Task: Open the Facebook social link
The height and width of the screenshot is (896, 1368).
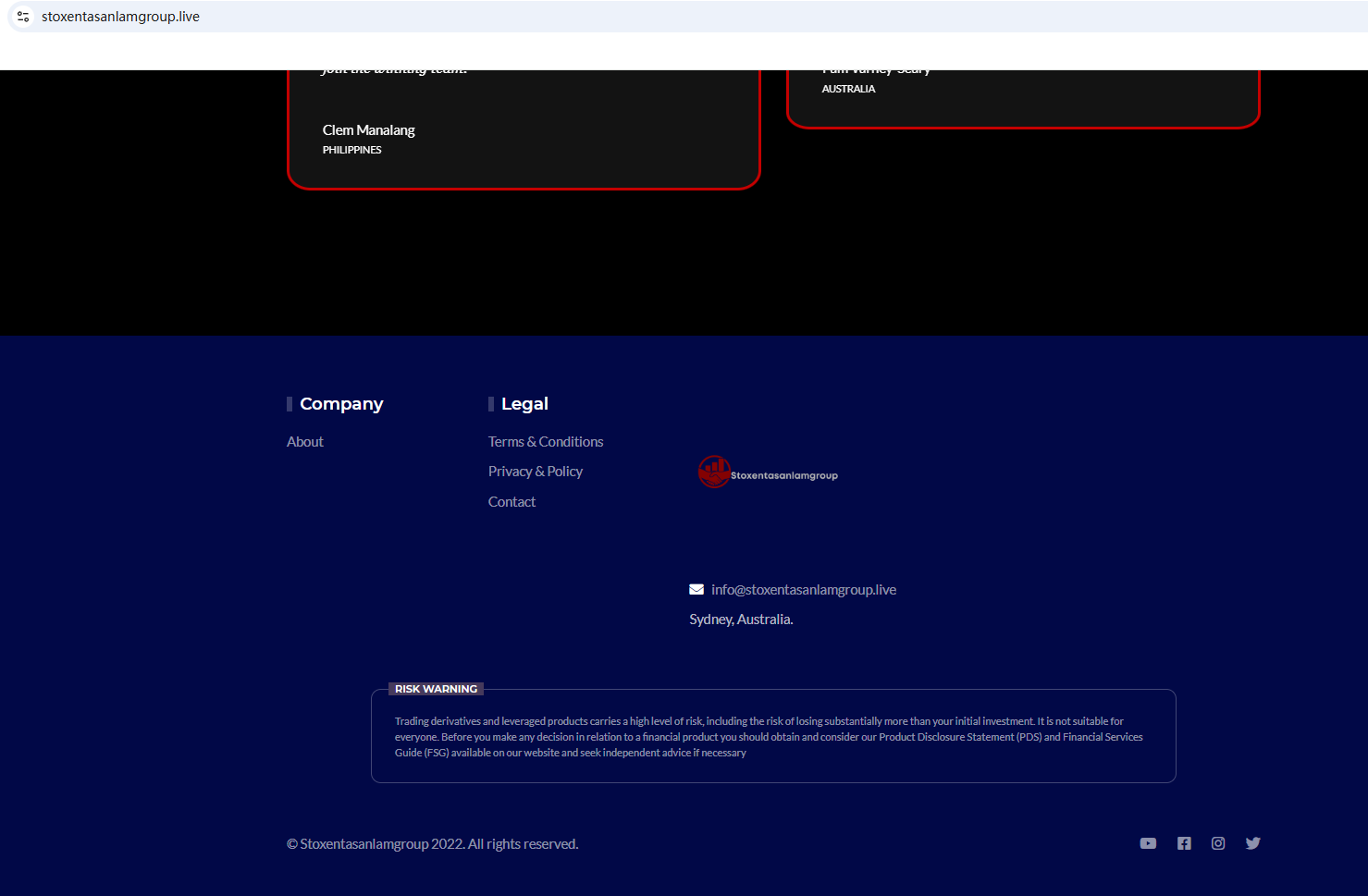Action: click(x=1184, y=843)
